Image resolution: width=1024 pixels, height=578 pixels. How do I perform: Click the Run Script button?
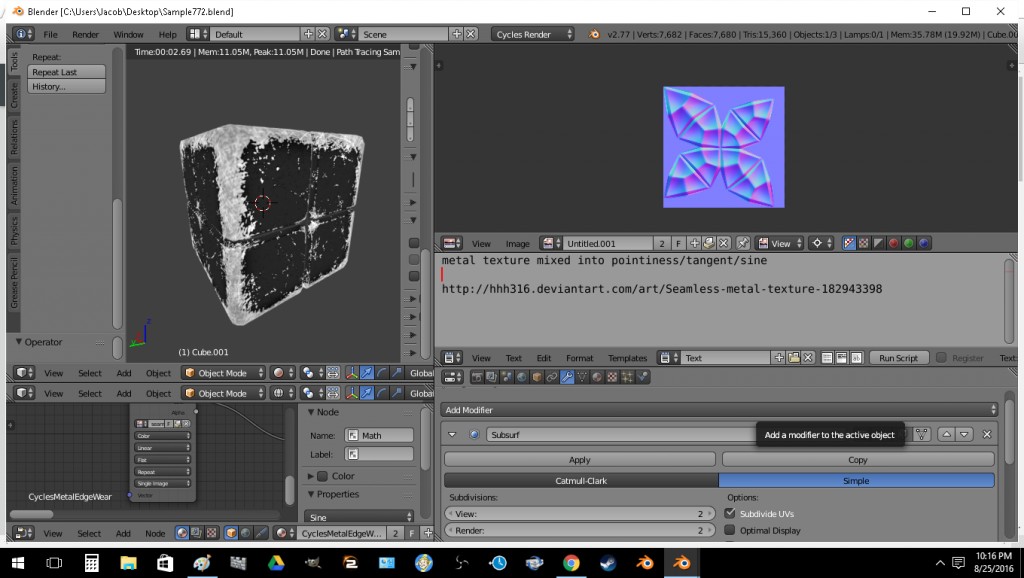pos(898,358)
